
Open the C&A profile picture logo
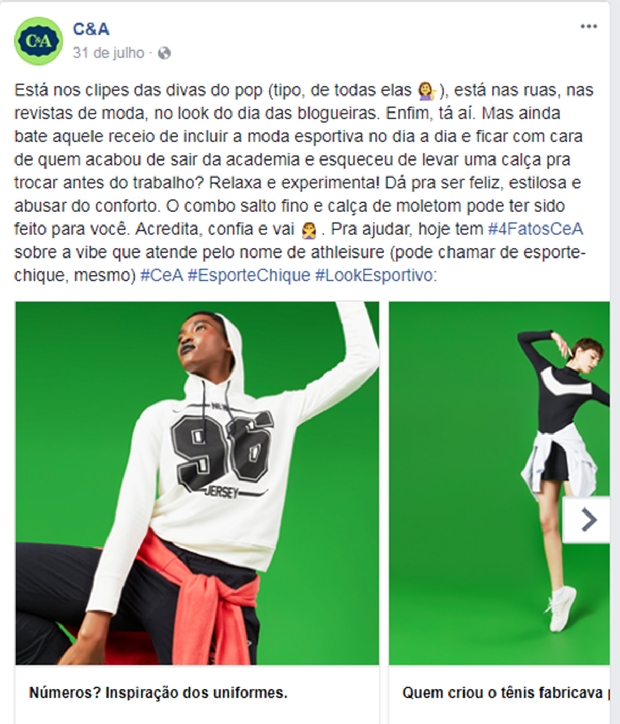point(38,41)
